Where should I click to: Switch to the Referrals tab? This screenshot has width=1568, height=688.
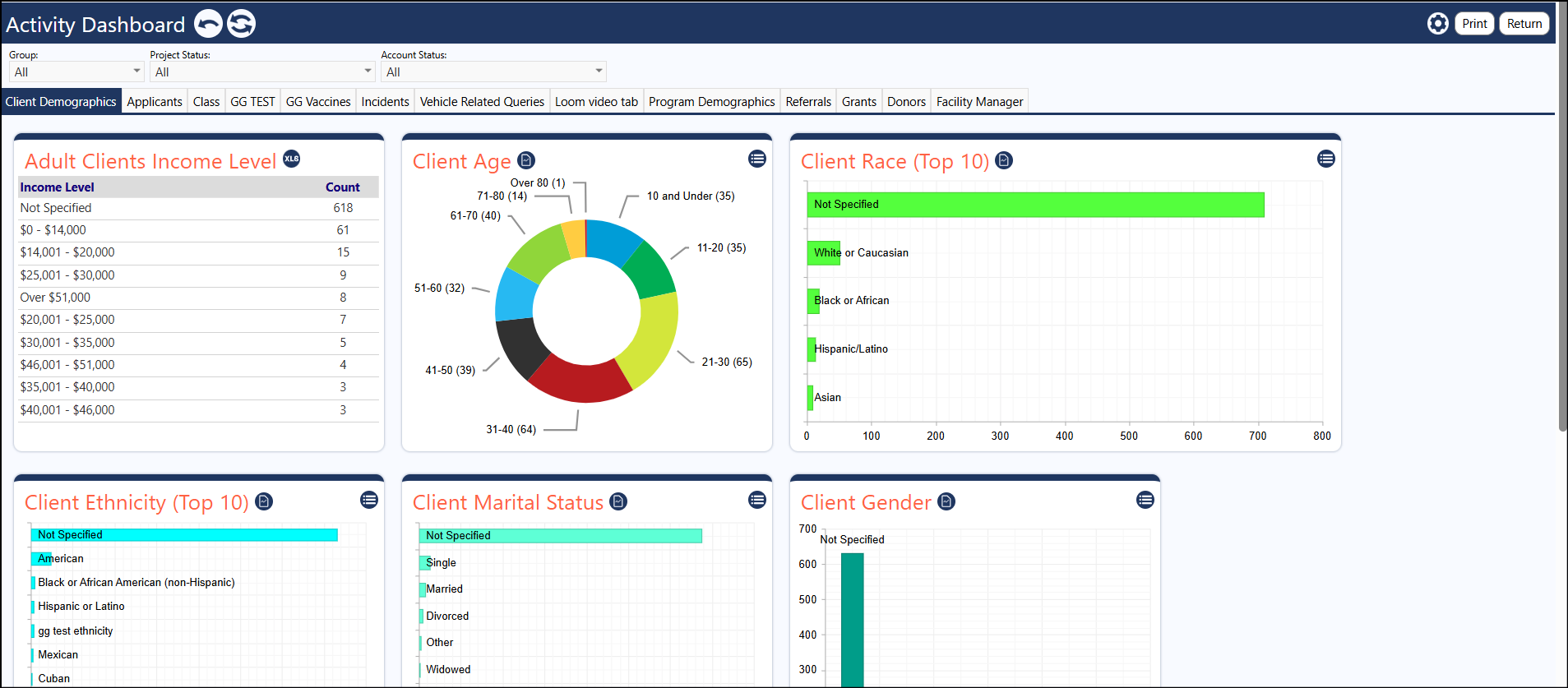coord(808,102)
